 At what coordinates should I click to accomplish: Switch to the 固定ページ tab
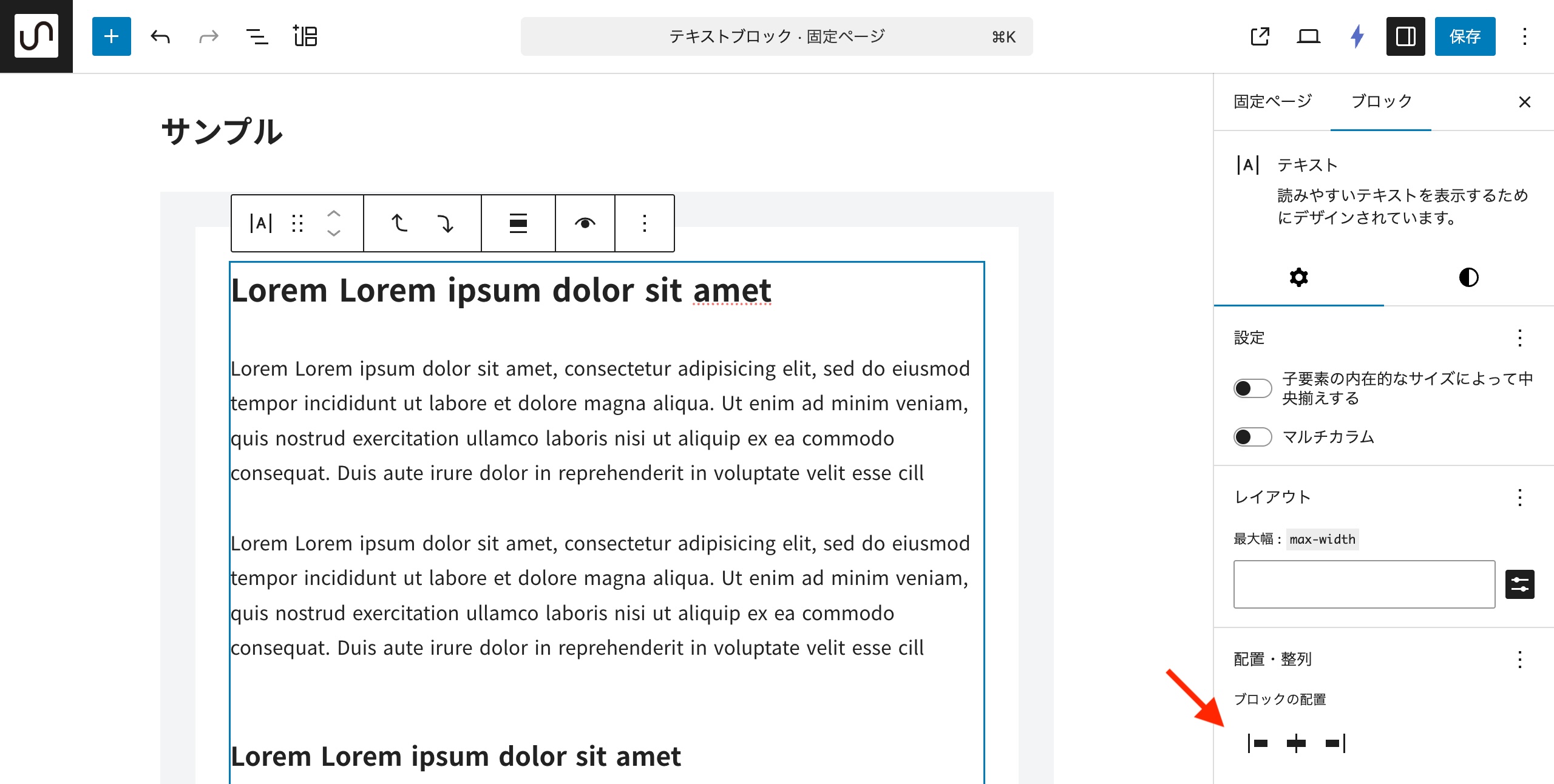tap(1272, 101)
